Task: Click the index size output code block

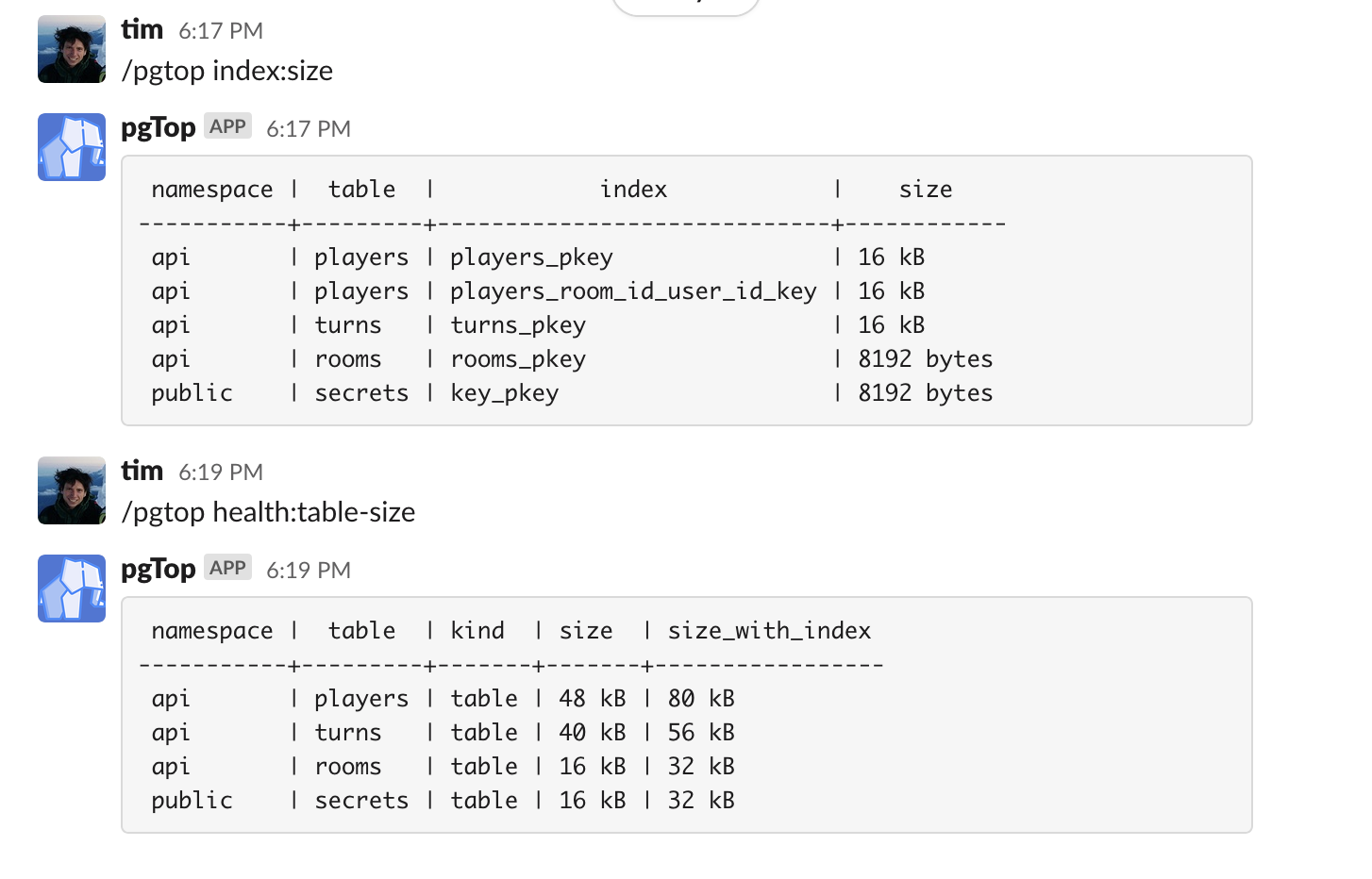Action: point(687,290)
